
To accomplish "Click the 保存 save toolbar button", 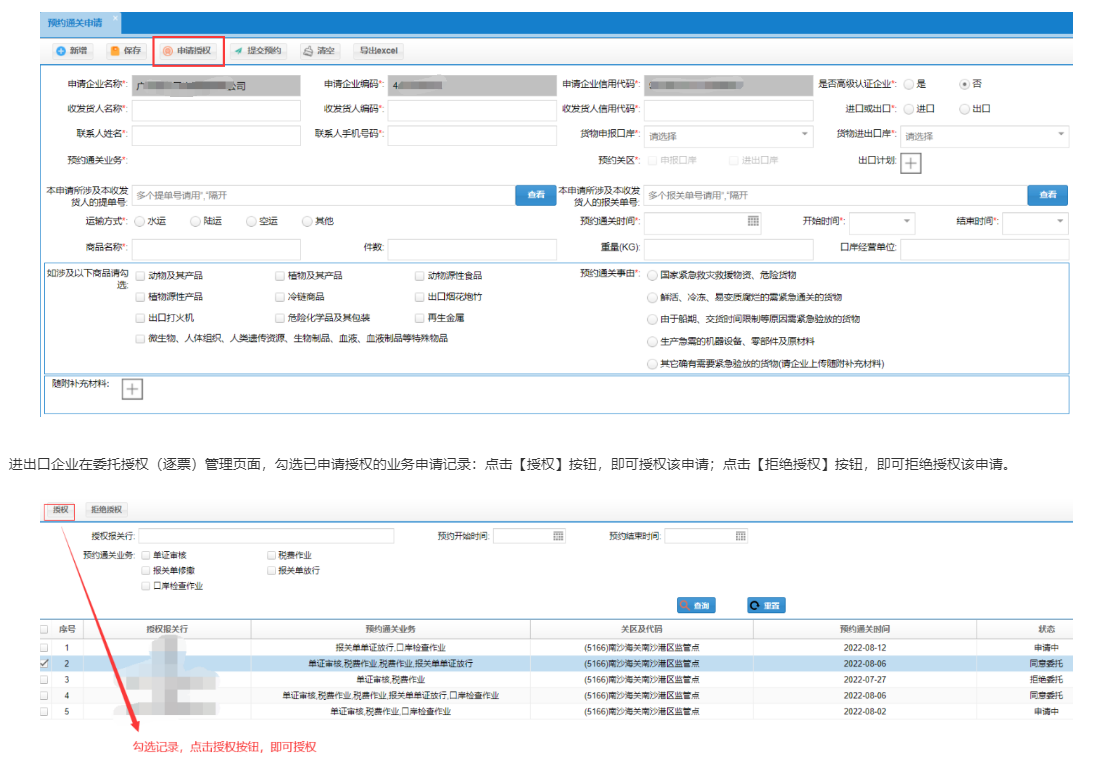I will tap(125, 51).
